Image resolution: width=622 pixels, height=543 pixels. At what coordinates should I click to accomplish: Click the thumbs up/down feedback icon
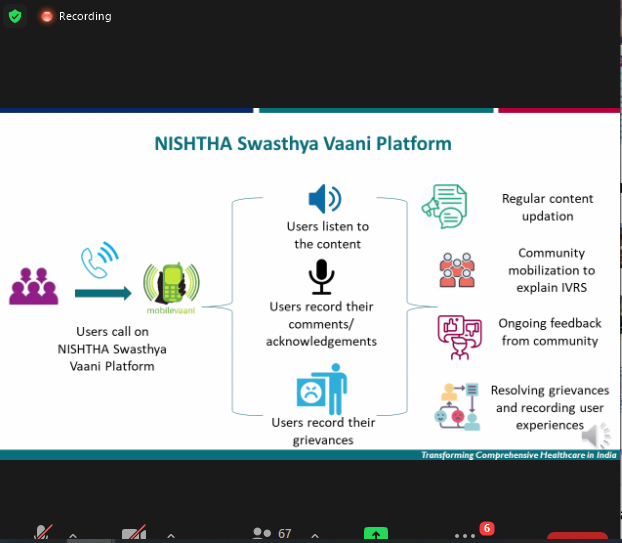click(460, 337)
